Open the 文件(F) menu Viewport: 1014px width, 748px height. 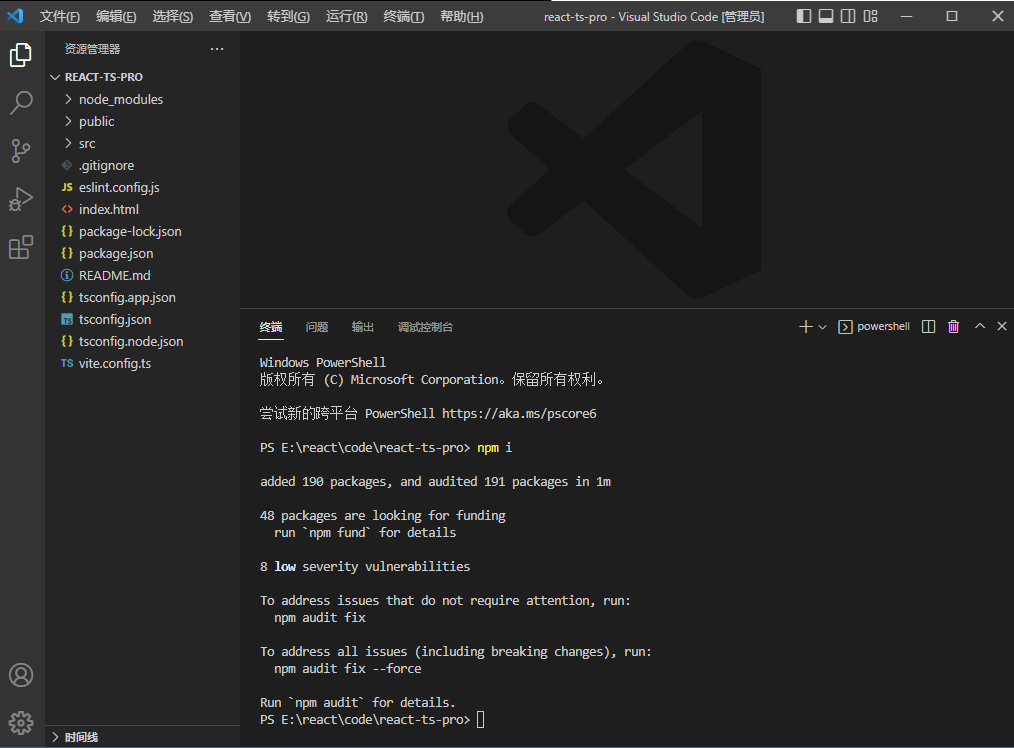(x=59, y=16)
